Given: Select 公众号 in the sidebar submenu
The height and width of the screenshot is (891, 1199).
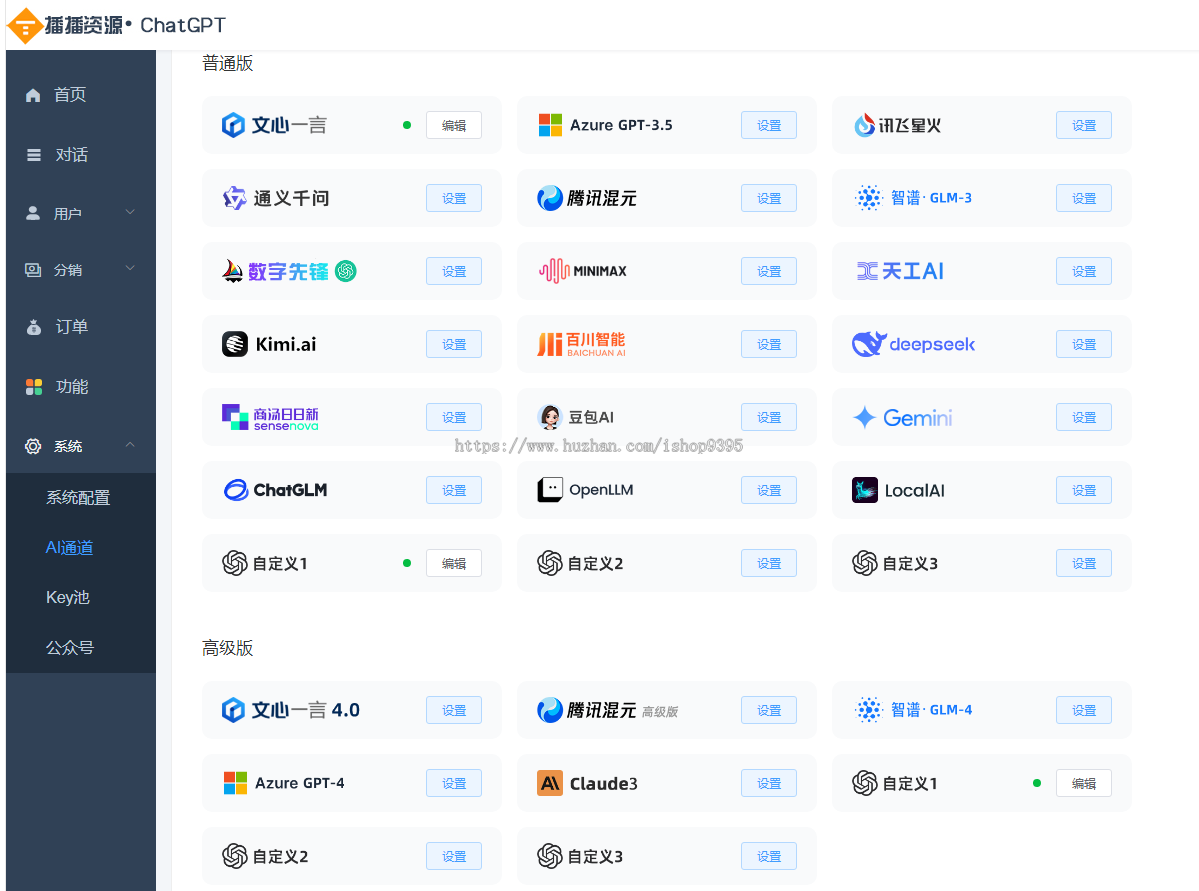Looking at the screenshot, I should [x=70, y=648].
